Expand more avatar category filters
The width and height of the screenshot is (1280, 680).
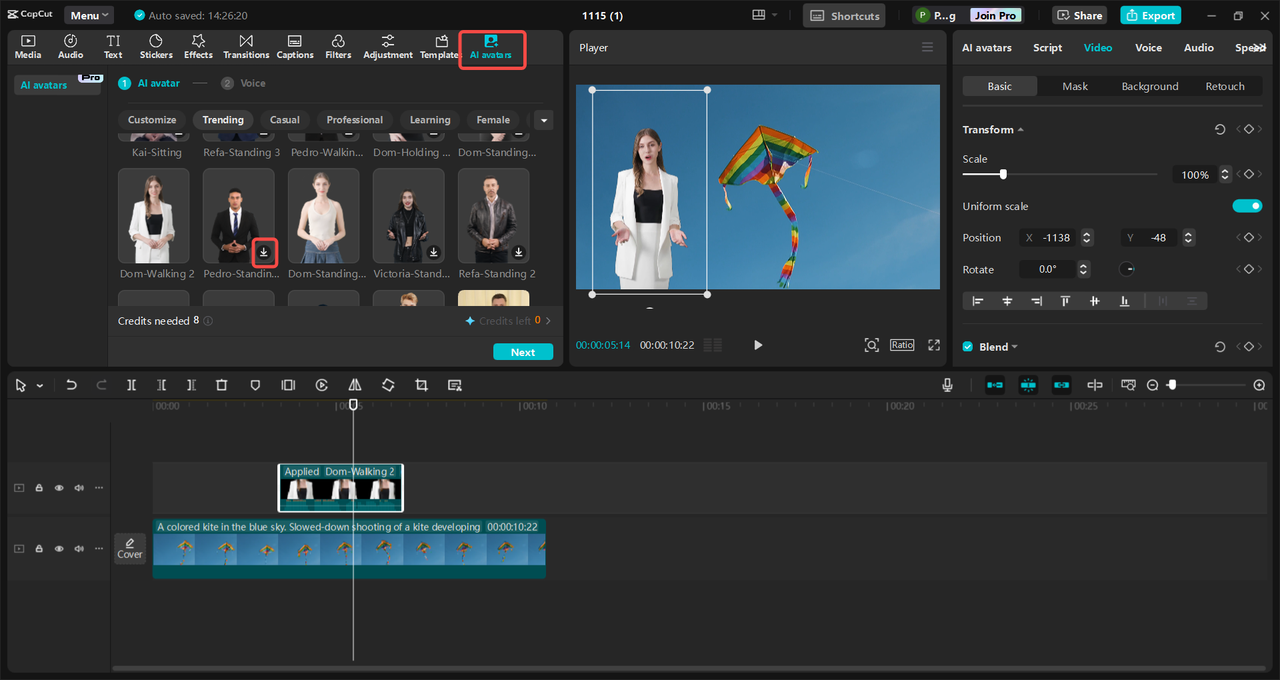[x=544, y=120]
